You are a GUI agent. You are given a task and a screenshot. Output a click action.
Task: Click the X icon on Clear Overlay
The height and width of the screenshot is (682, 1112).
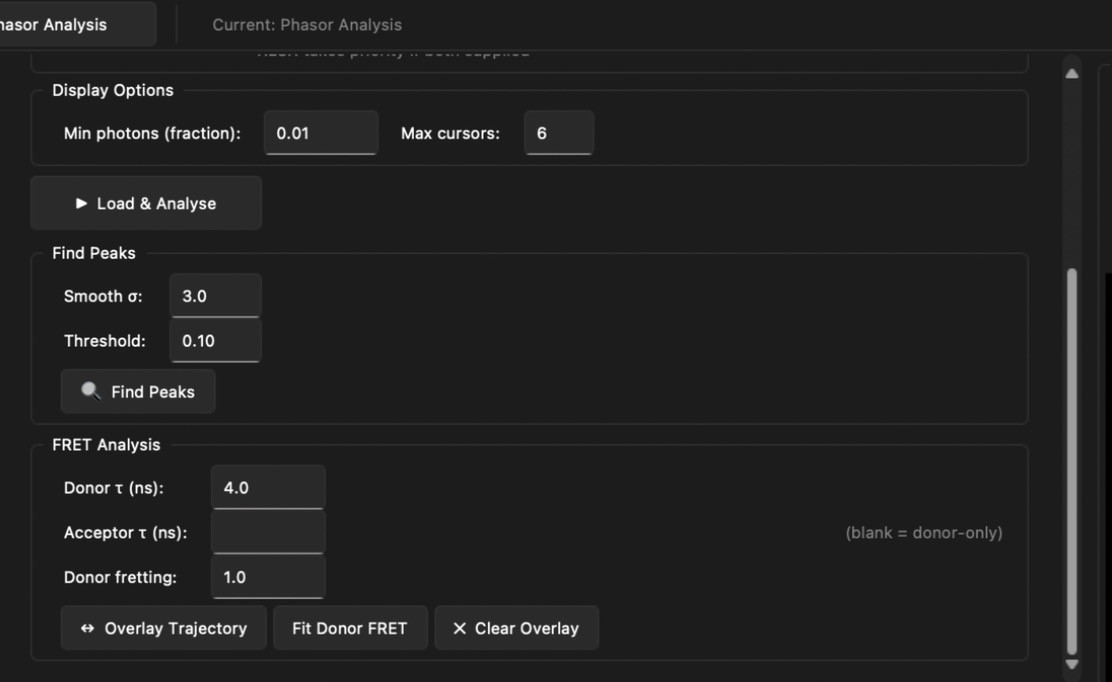460,628
